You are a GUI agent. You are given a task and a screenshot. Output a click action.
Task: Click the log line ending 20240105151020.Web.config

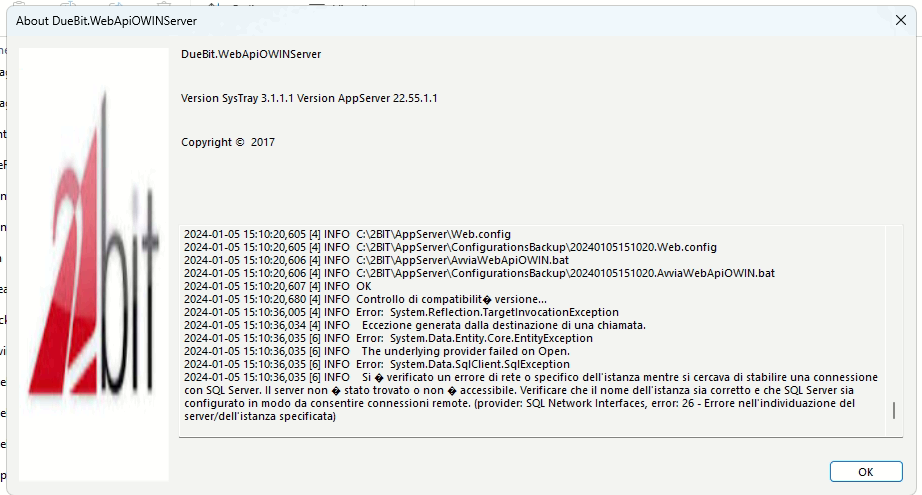[450, 247]
